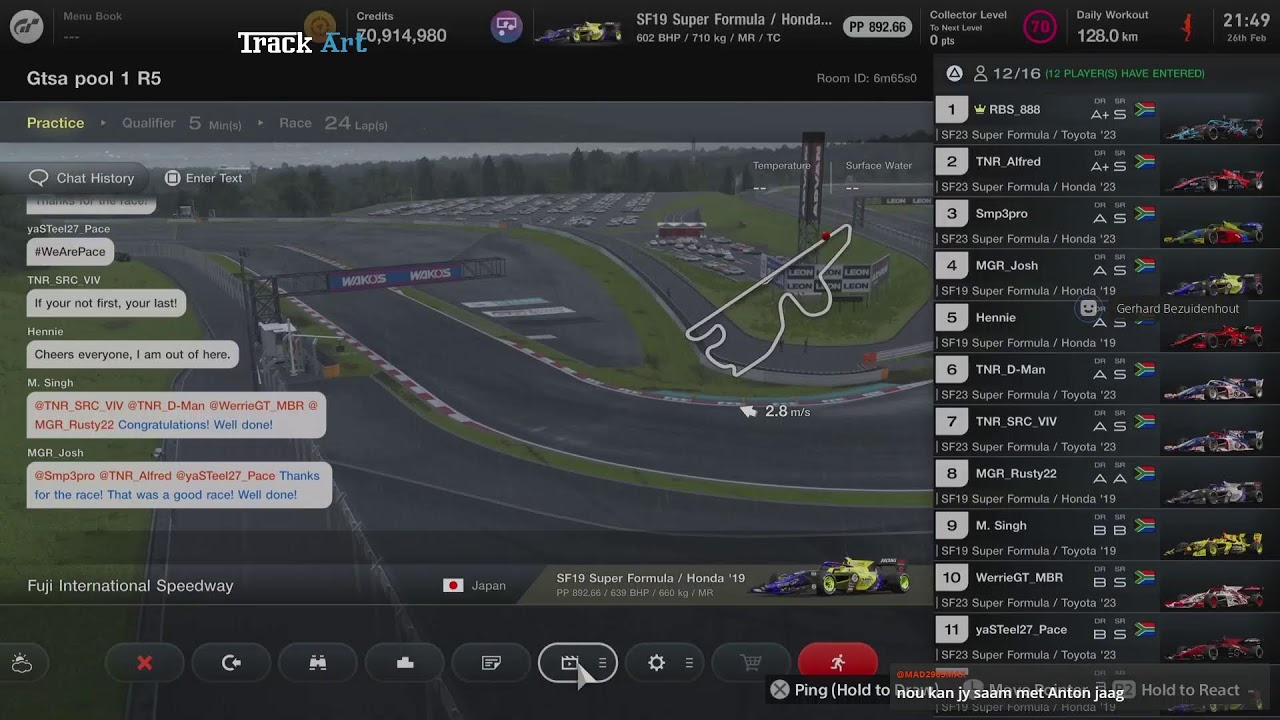The height and width of the screenshot is (720, 1280).
Task: Select player MGR_Rusty22 in the list
Action: pos(1107,486)
